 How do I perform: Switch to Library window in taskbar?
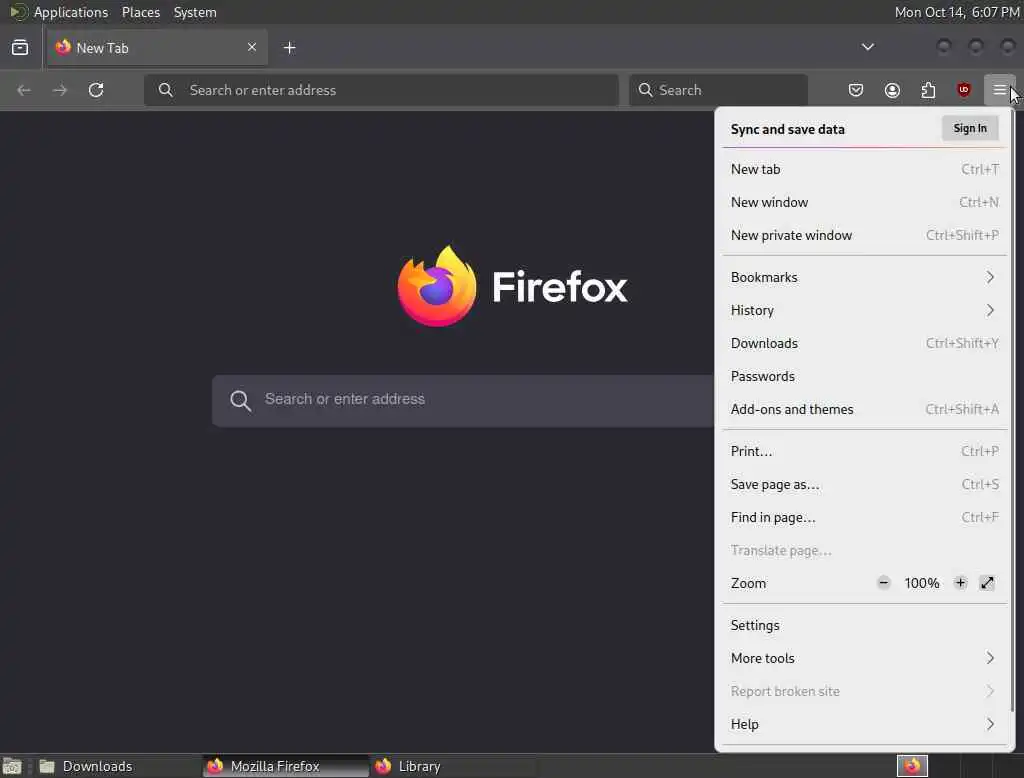[453, 766]
